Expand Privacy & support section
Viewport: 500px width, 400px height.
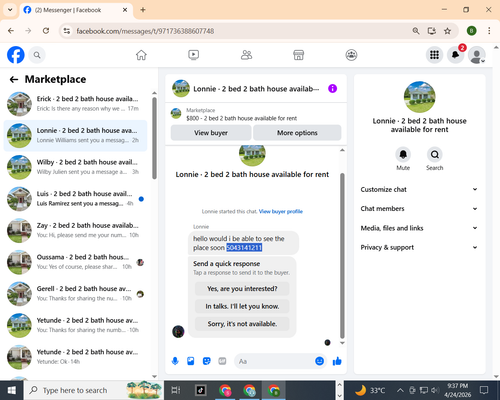pos(419,247)
